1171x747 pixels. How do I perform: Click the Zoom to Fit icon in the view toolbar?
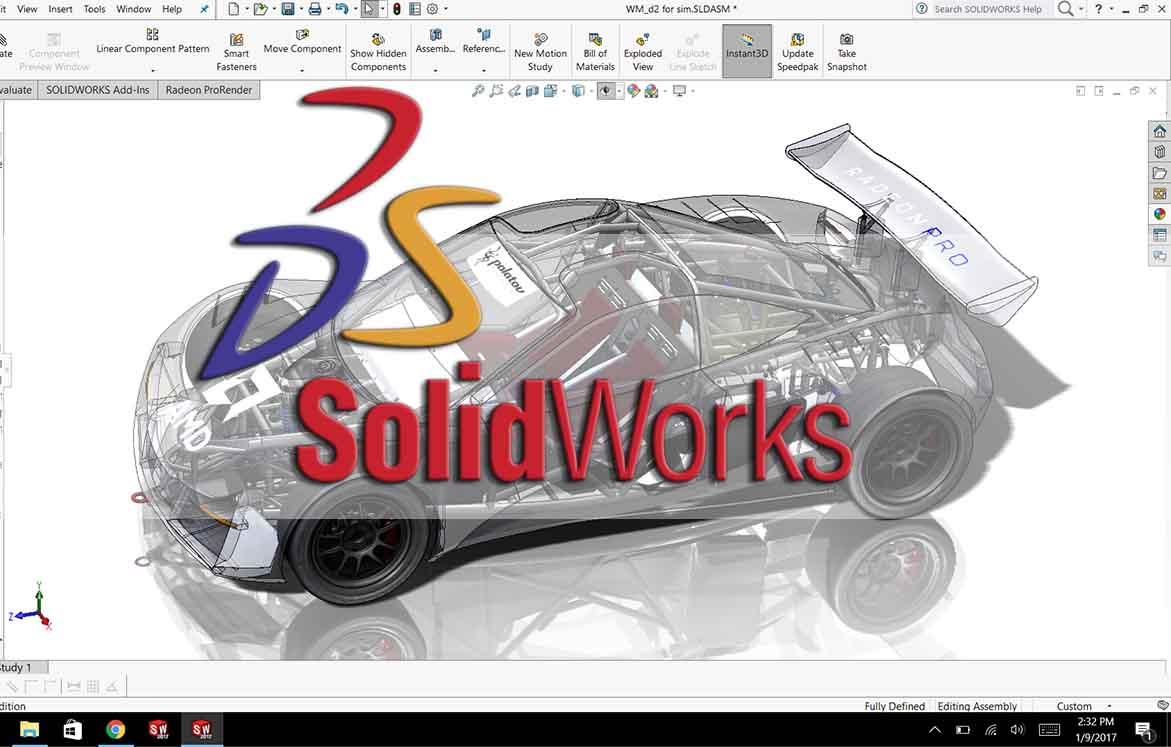click(478, 91)
